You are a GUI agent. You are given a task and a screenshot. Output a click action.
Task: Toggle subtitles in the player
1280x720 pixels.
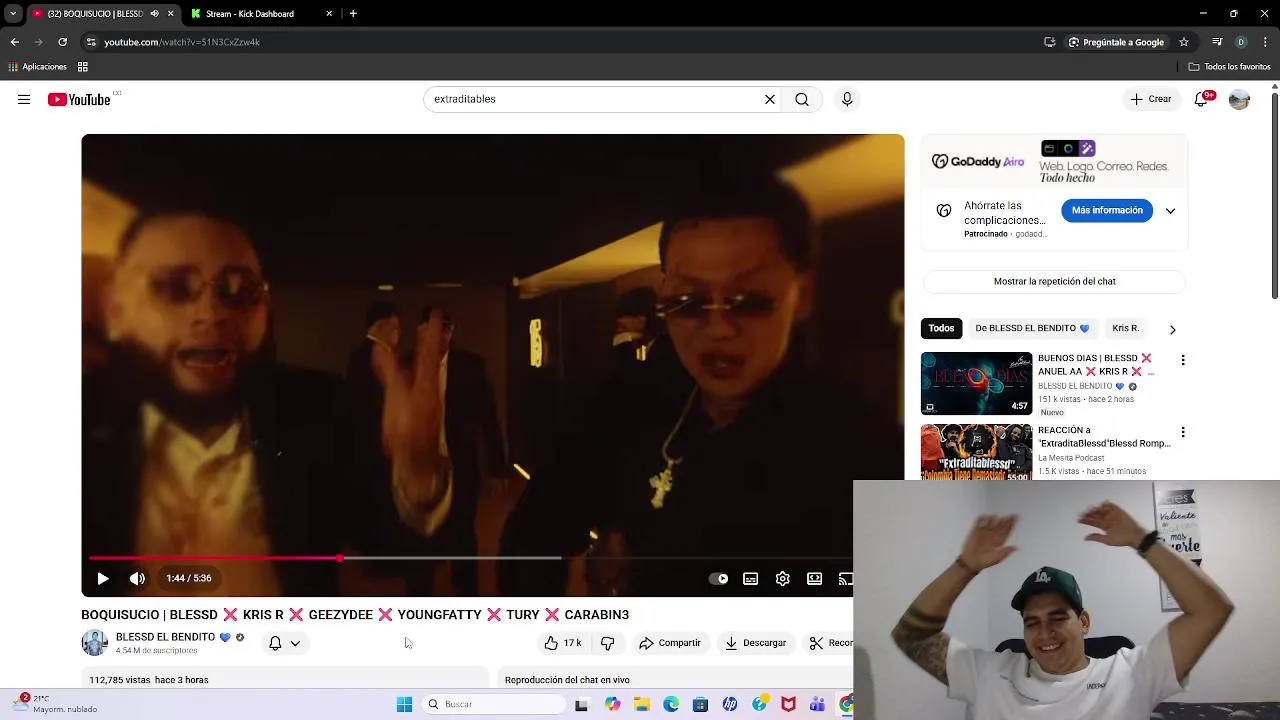pyautogui.click(x=751, y=578)
